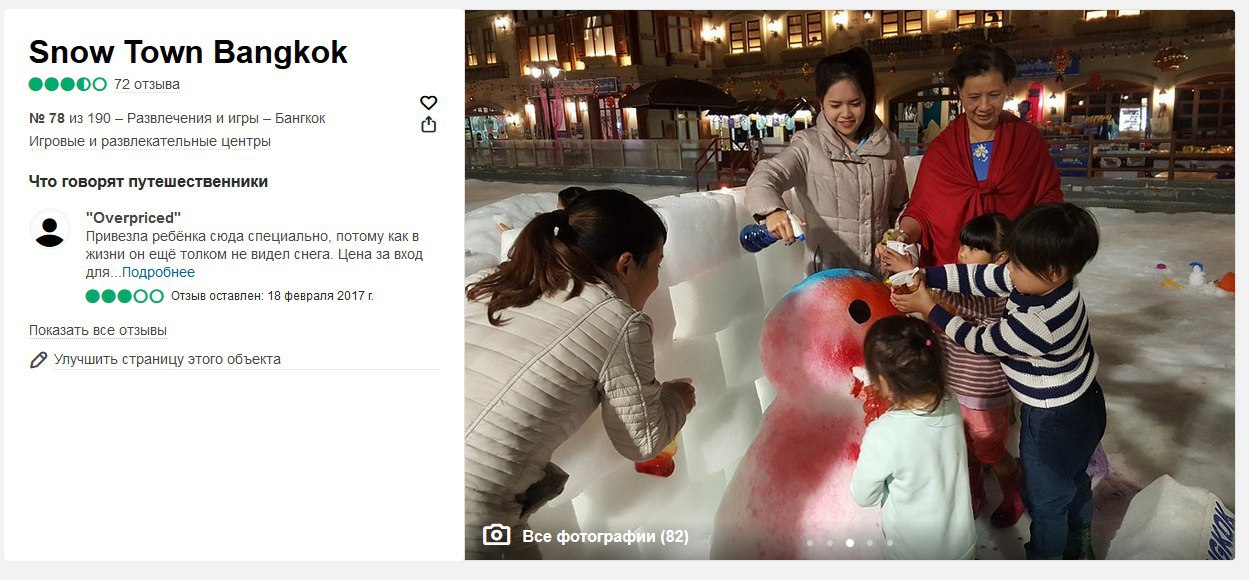
Task: Open Игровые и развлекательные центры category
Action: click(x=150, y=141)
